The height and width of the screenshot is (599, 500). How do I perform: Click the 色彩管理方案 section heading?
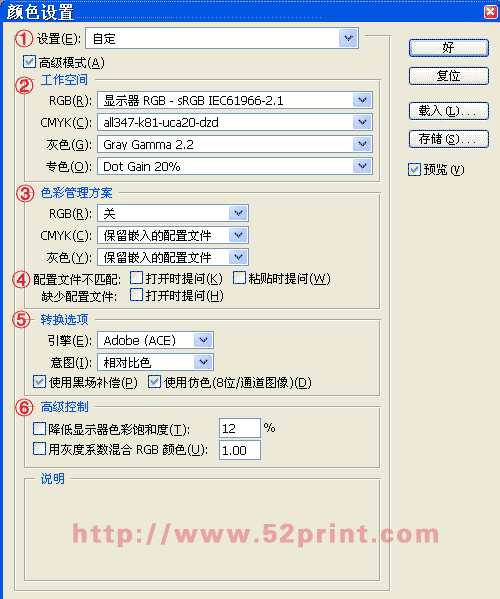(76, 193)
